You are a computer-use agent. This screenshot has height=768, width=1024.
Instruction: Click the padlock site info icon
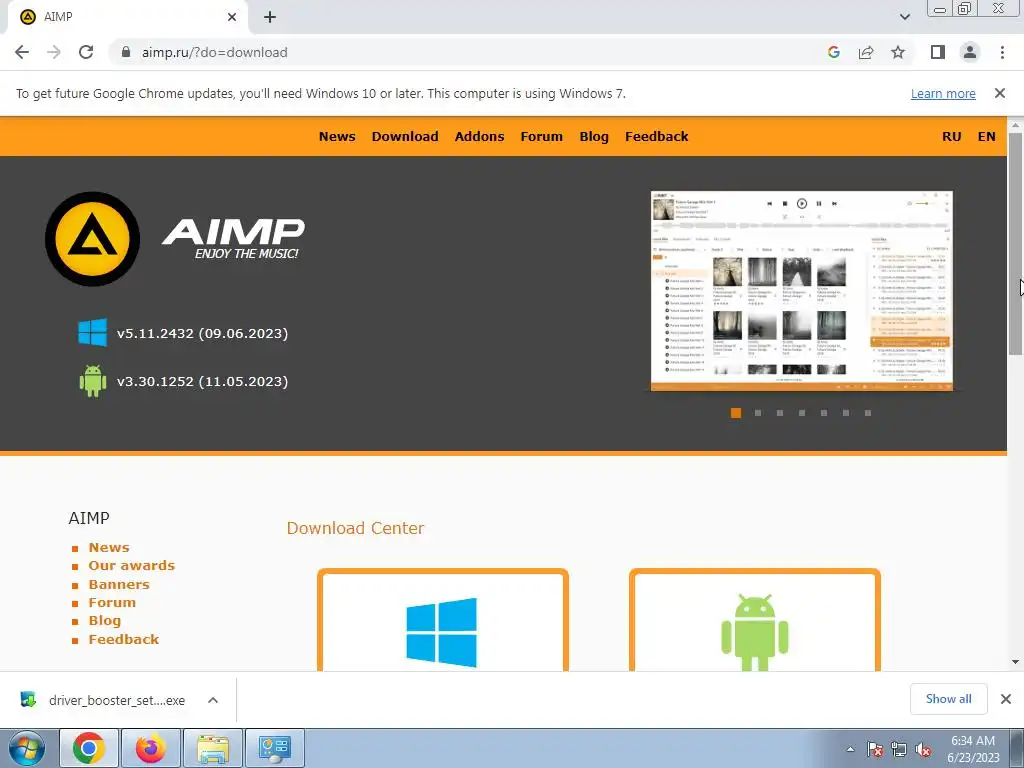pos(126,52)
